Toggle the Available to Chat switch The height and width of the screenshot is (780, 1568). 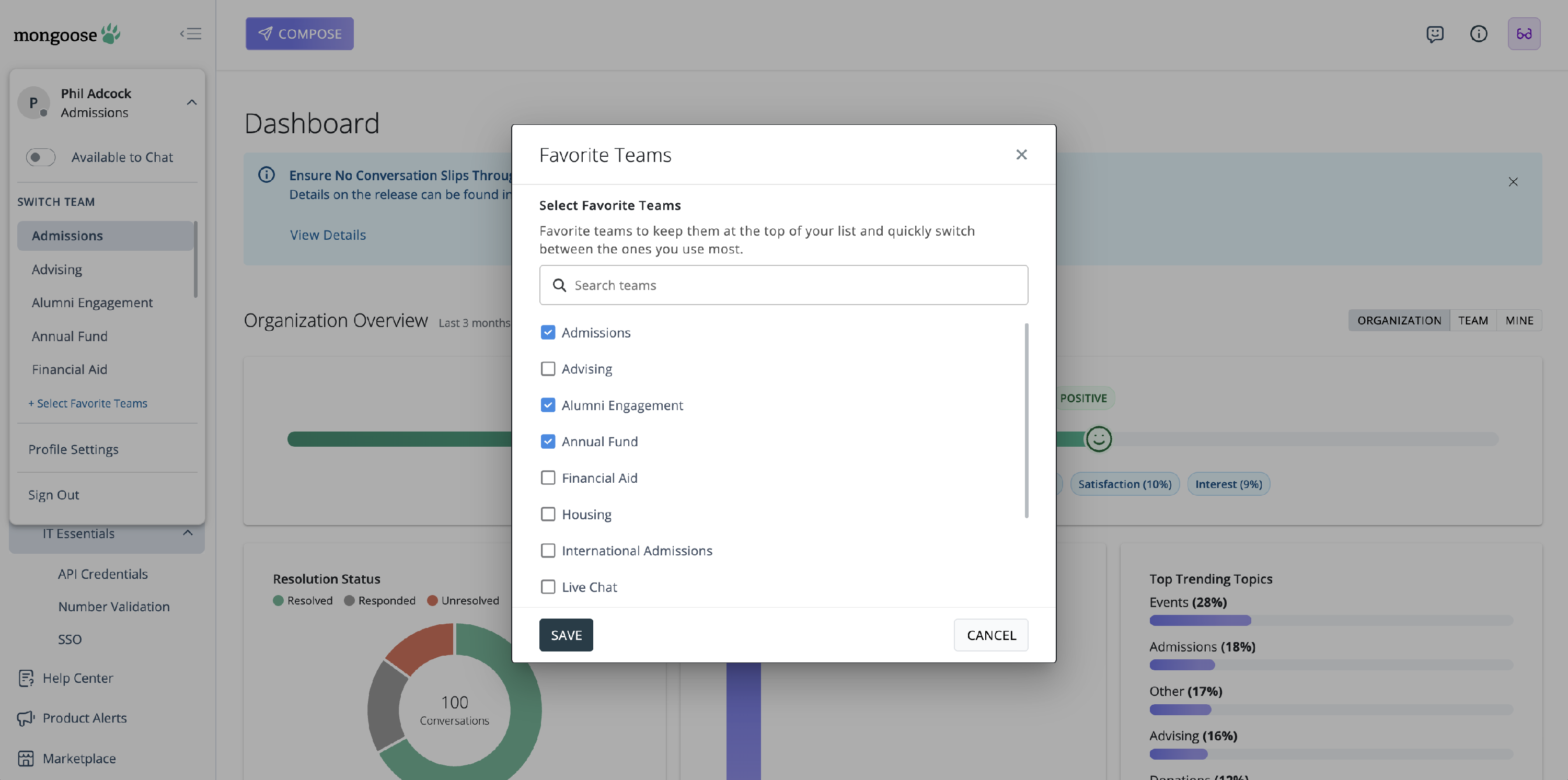[x=40, y=157]
